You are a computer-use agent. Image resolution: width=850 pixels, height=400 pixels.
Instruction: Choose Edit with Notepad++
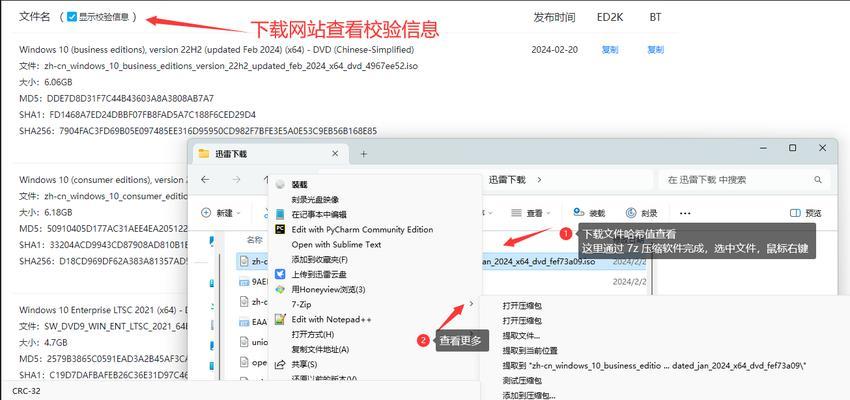coord(374,320)
